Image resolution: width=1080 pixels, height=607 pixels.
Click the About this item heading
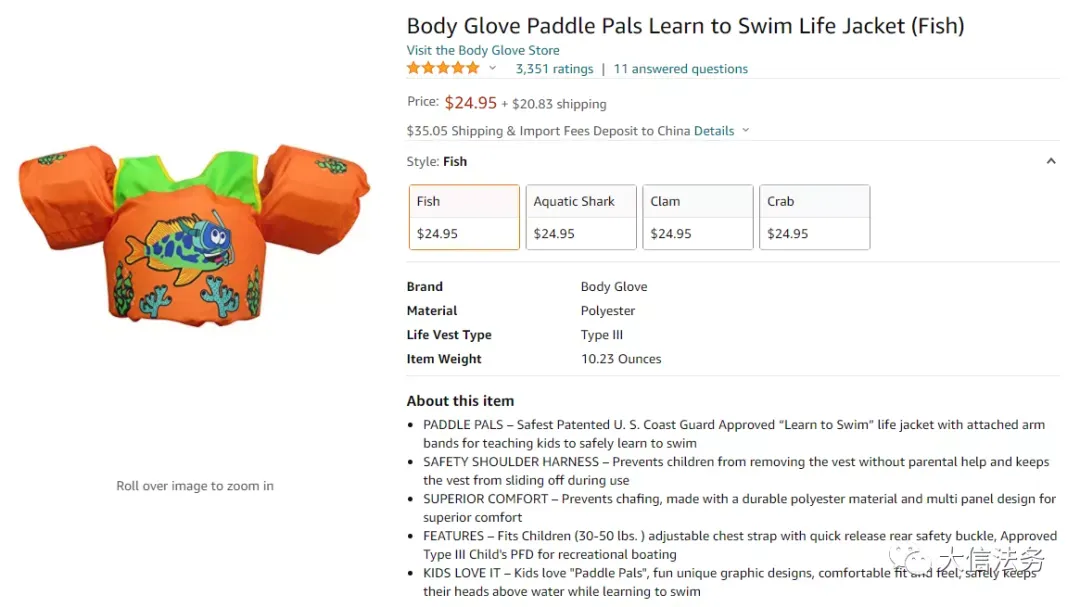[x=460, y=401]
